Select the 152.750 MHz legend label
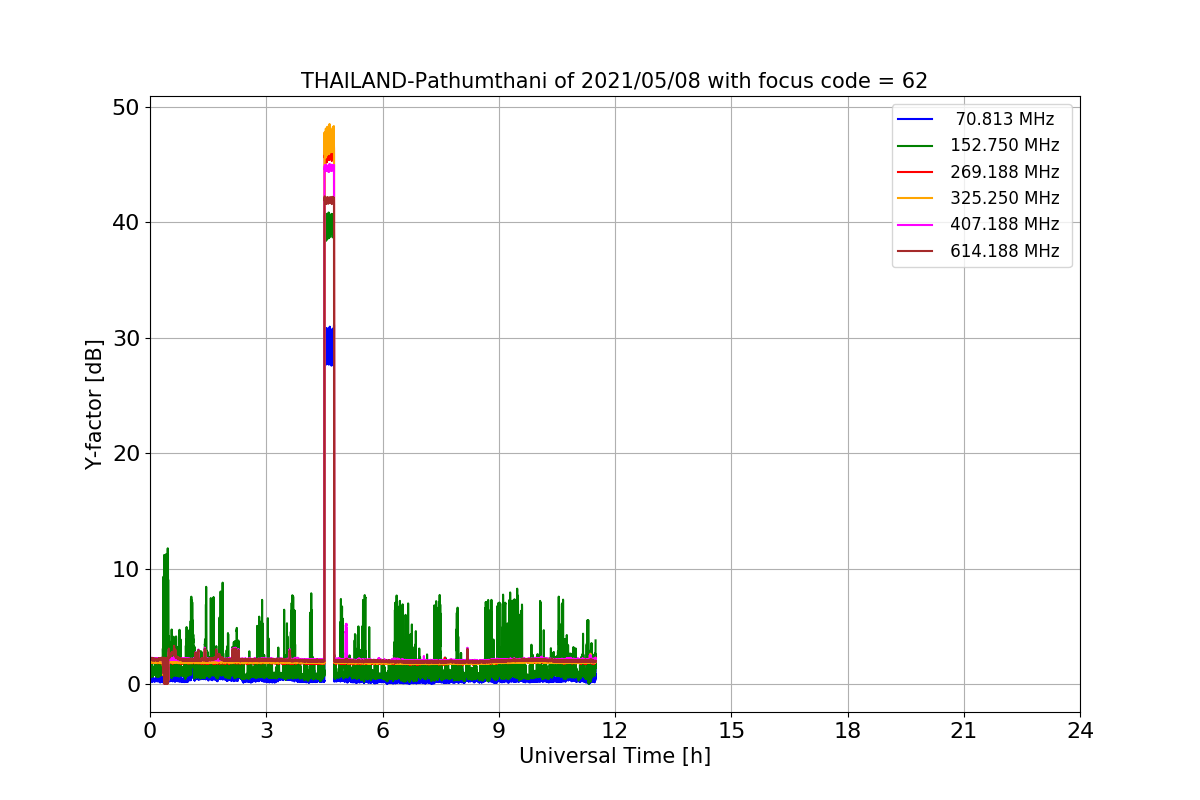This screenshot has height=800, width=1200. pyautogui.click(x=1005, y=145)
